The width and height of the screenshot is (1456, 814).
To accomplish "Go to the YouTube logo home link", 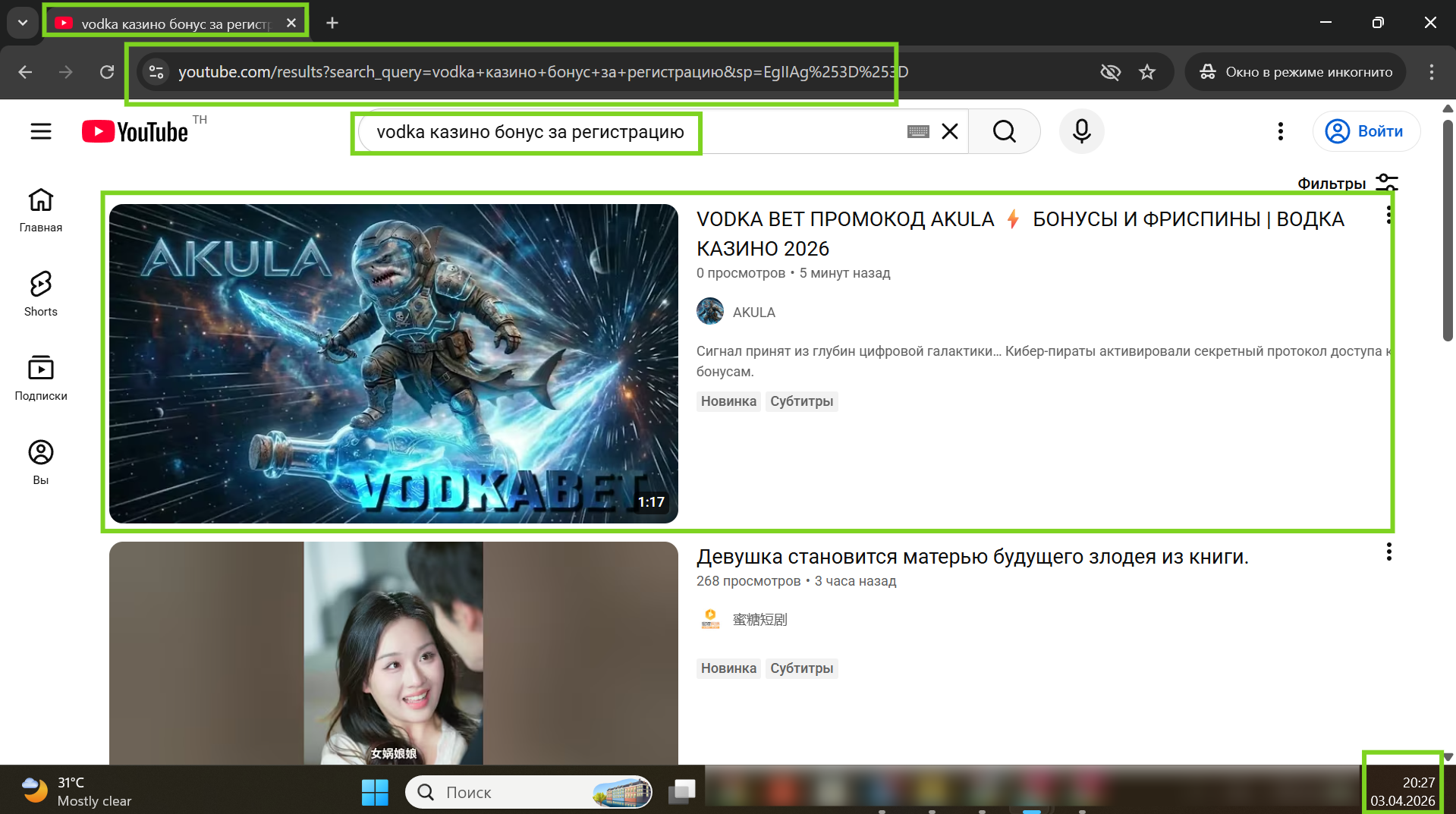I will (x=135, y=132).
